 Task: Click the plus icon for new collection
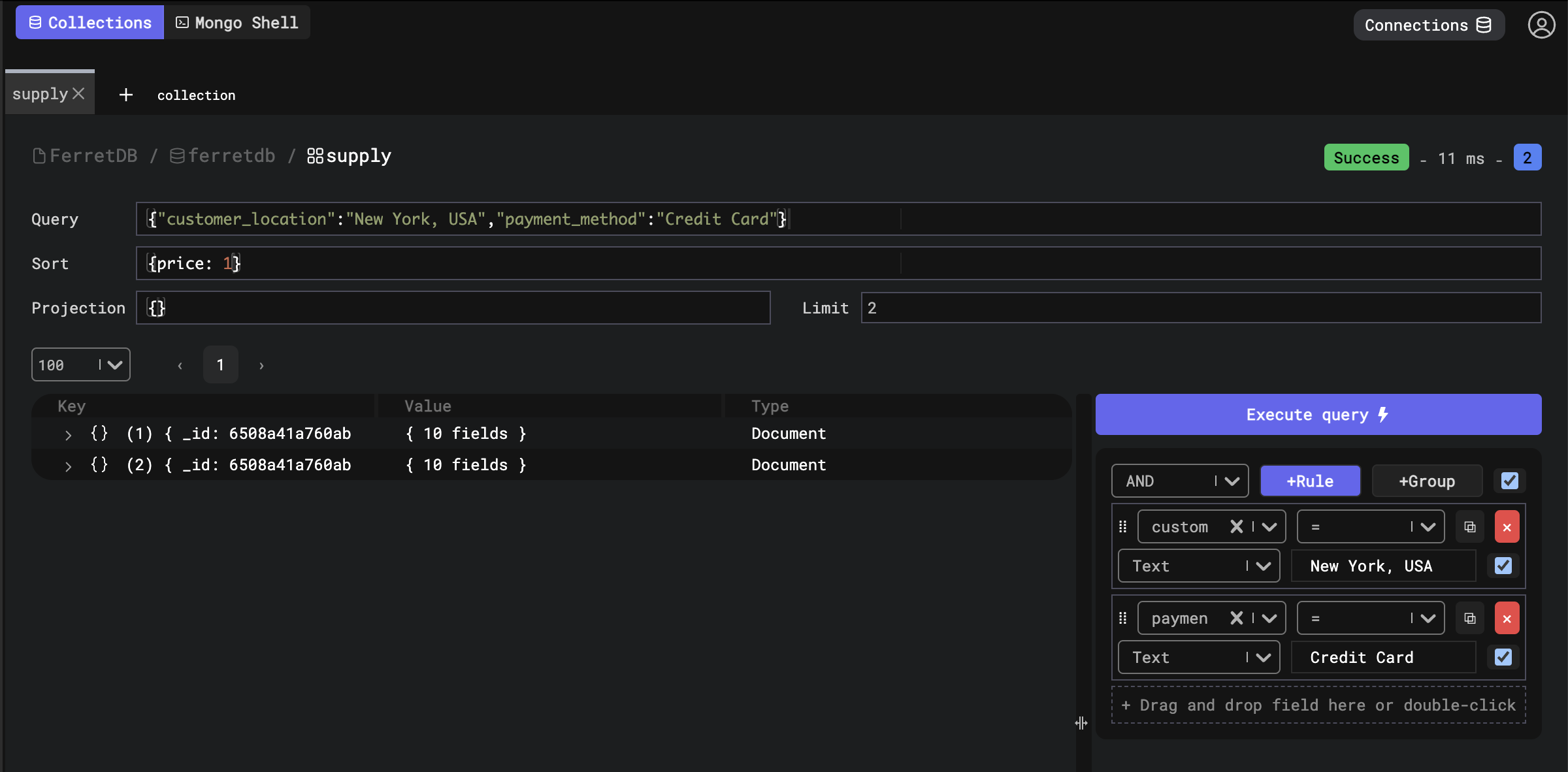(x=126, y=95)
